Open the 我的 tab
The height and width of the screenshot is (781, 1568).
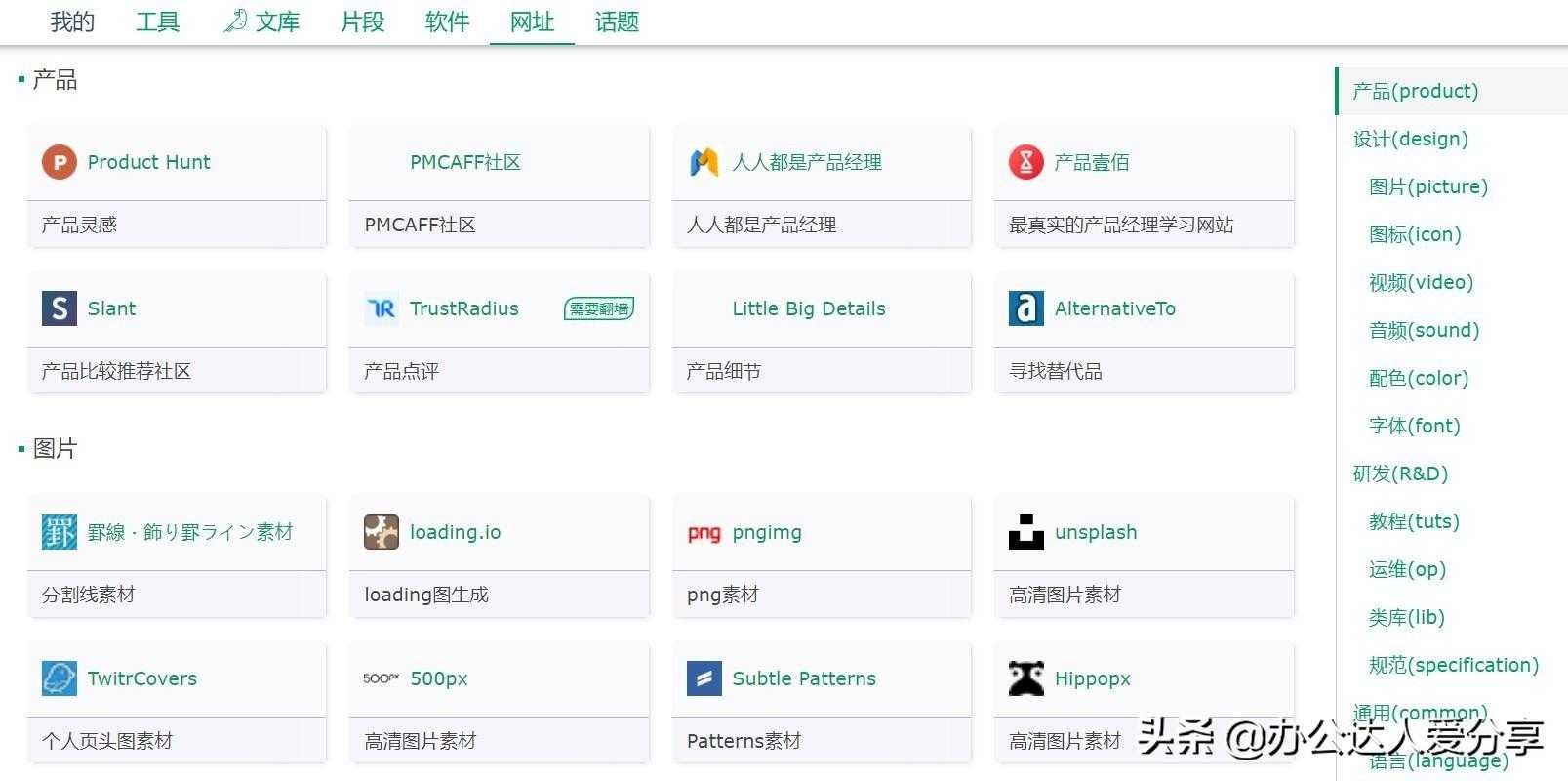72,21
